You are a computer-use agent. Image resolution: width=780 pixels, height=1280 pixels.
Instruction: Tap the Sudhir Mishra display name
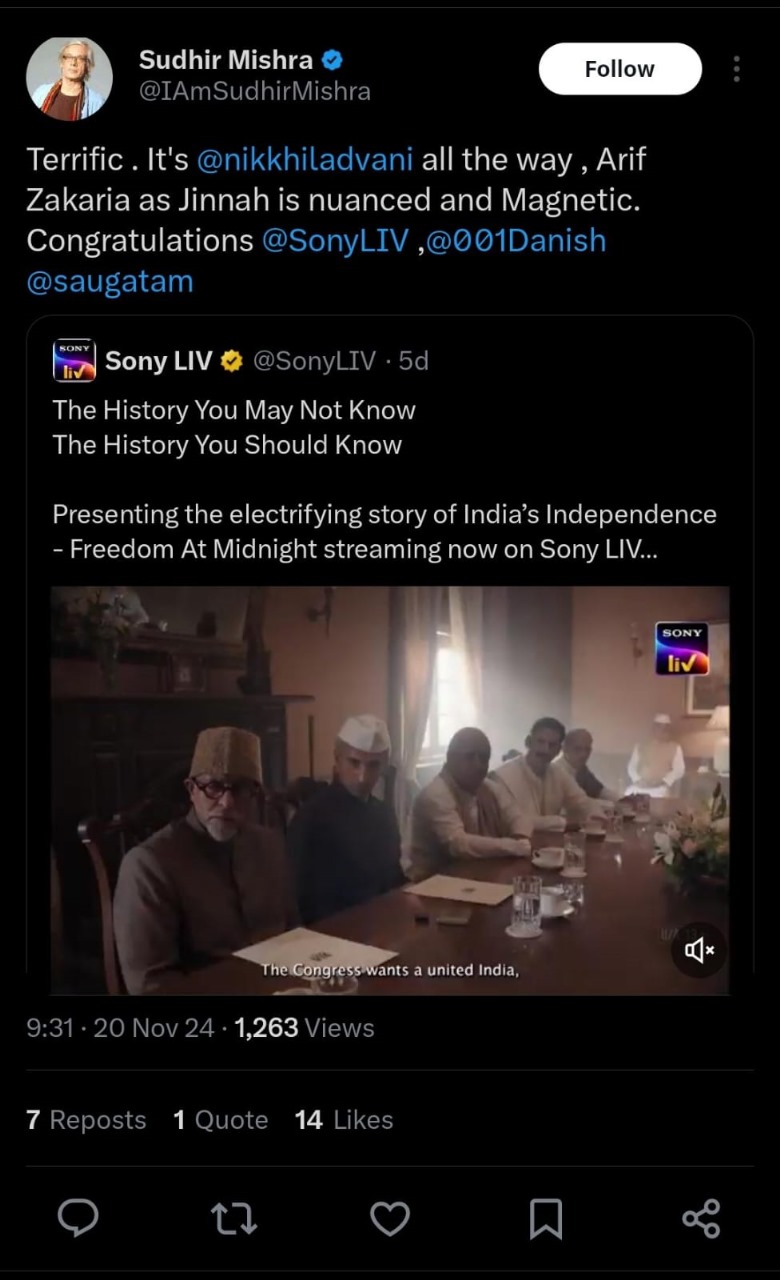[226, 60]
